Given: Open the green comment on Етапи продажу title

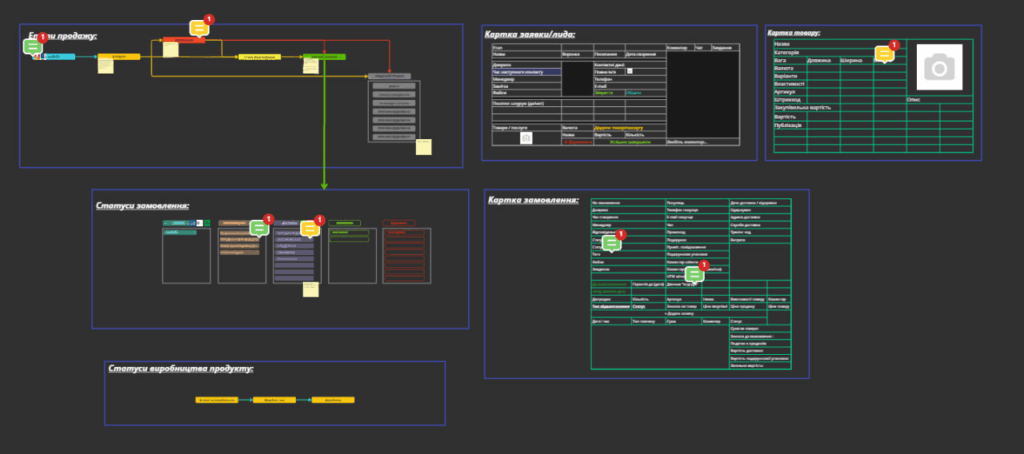Looking at the screenshot, I should (32, 46).
